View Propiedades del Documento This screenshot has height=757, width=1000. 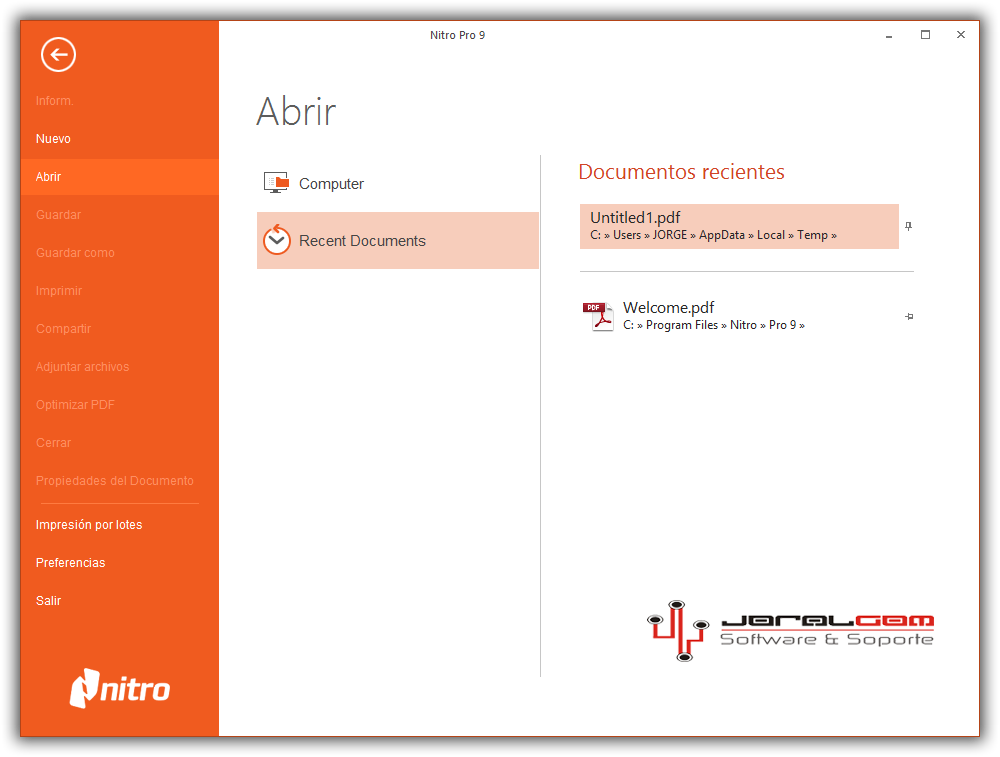click(115, 480)
